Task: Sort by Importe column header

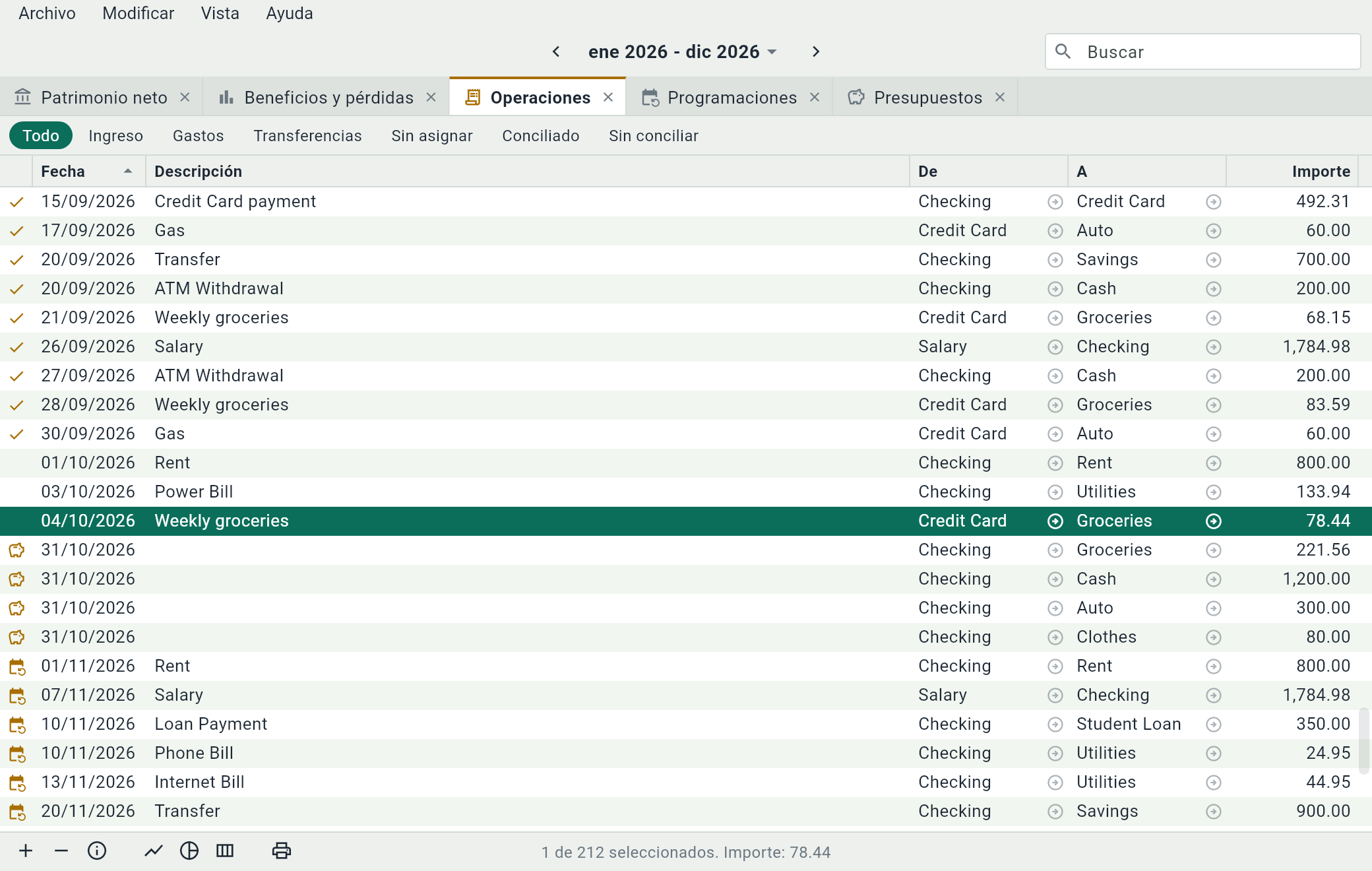Action: (1293, 172)
